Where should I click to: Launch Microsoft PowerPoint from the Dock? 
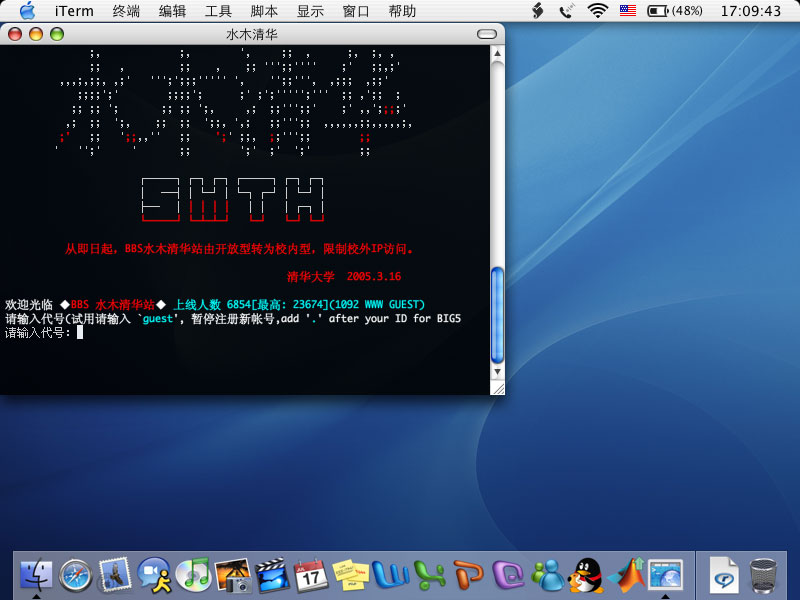coord(469,574)
